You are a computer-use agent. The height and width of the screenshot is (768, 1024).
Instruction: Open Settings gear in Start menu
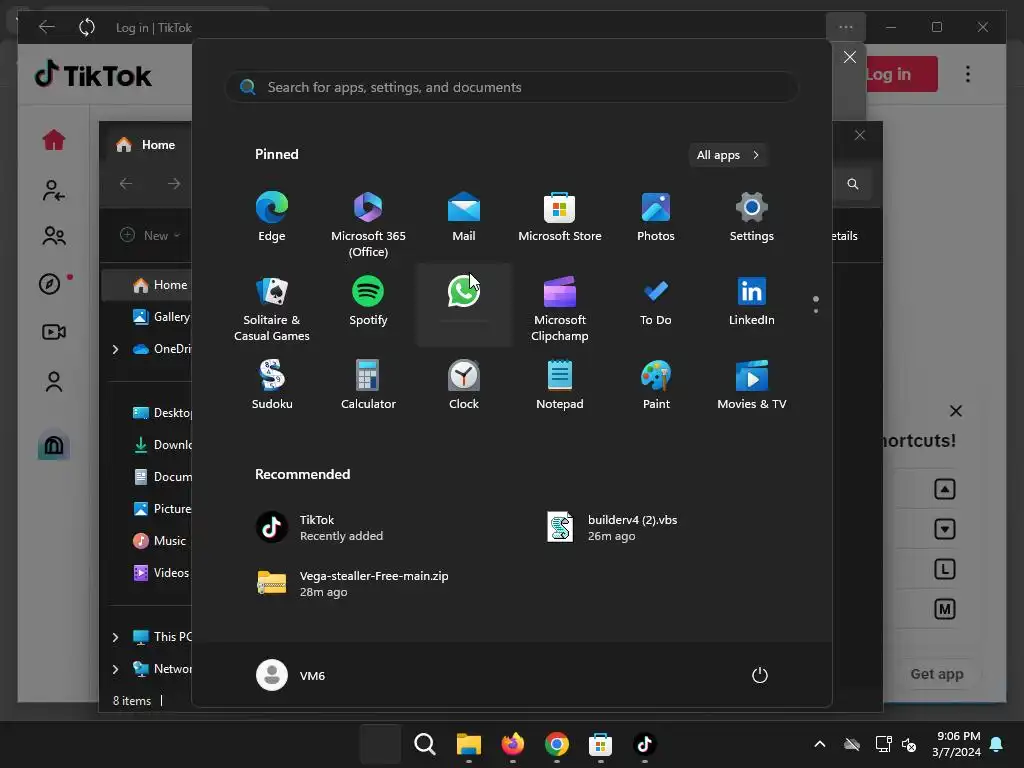click(x=752, y=217)
